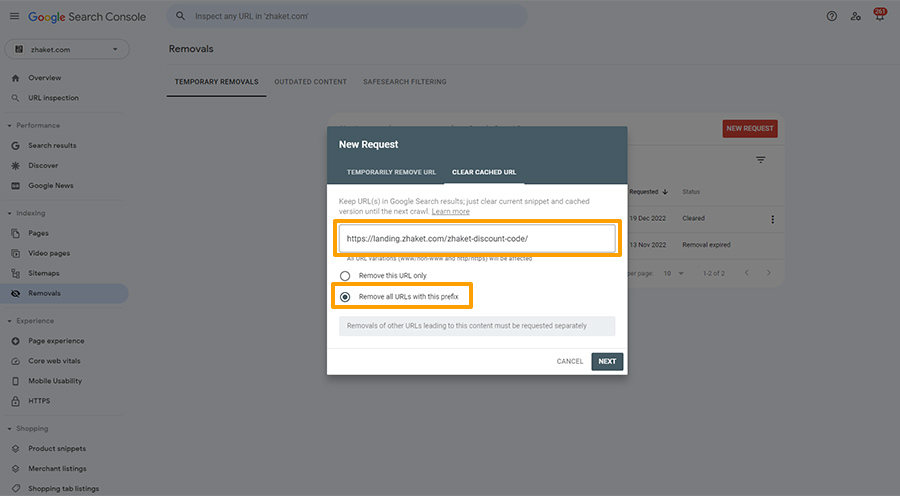This screenshot has width=900, height=496.
Task: Click the Search results Google icon
Action: 15,146
